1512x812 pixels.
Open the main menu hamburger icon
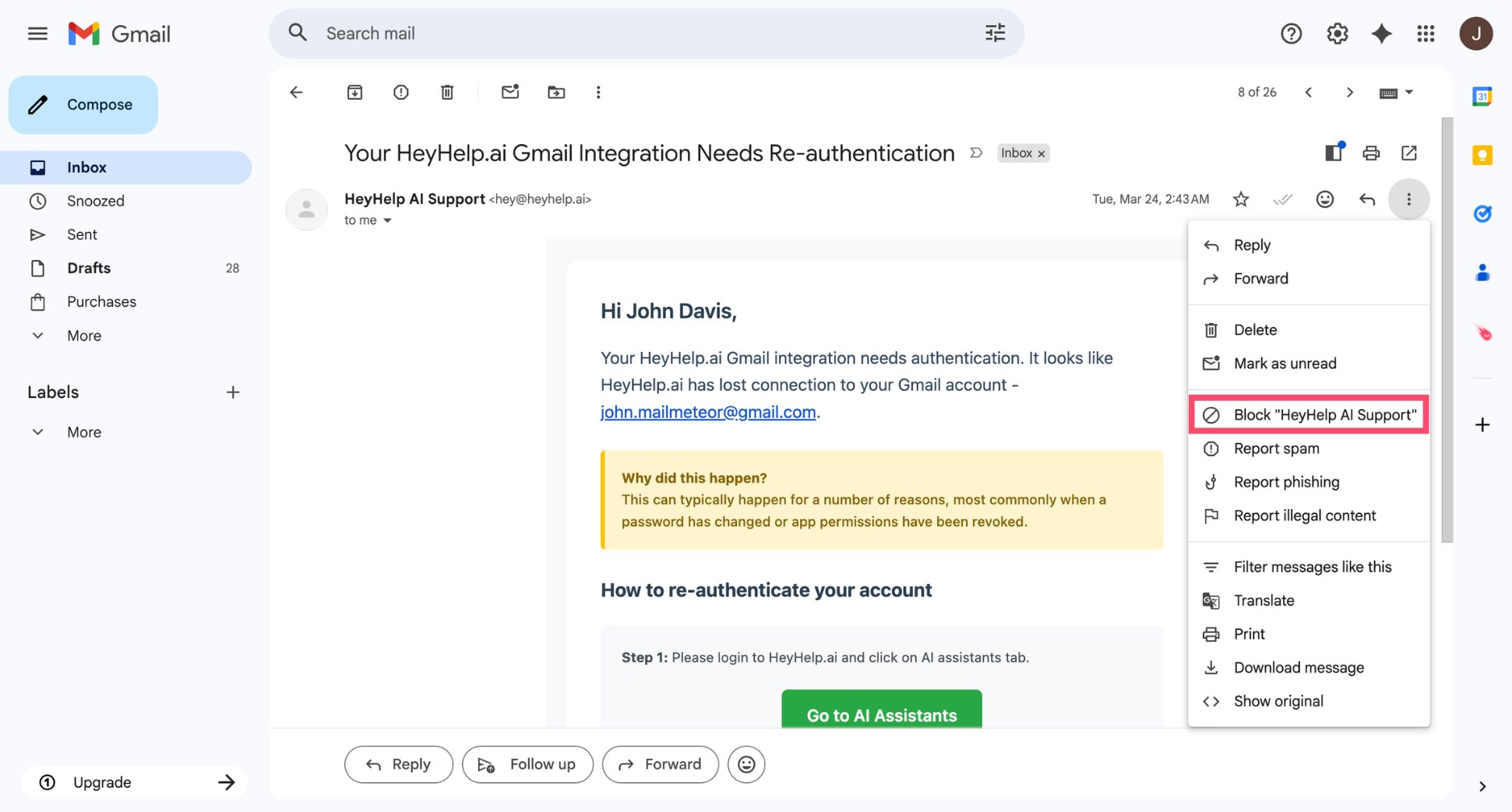37,33
